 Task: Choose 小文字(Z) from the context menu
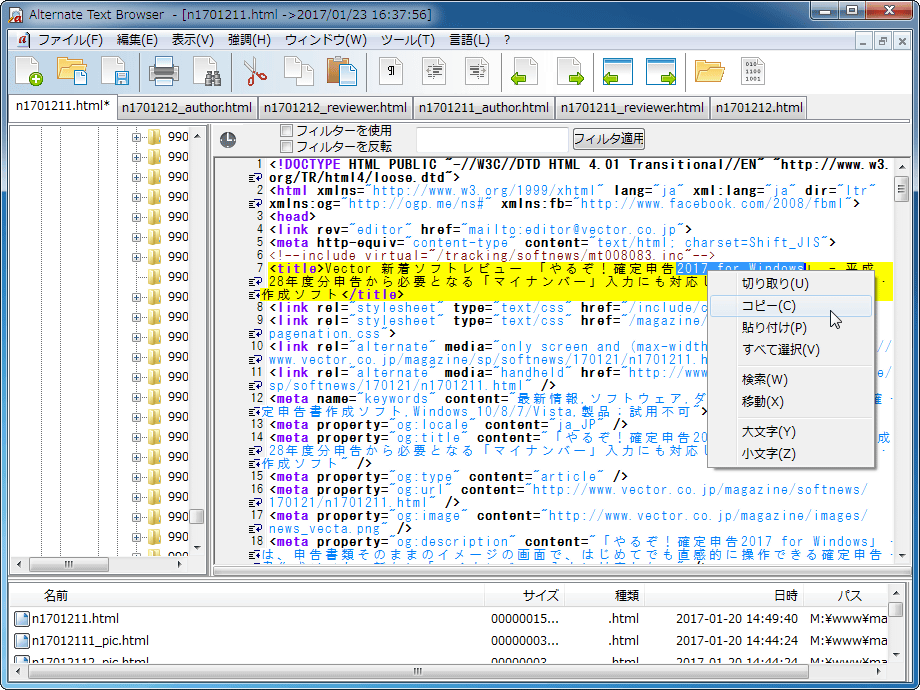[x=790, y=454]
